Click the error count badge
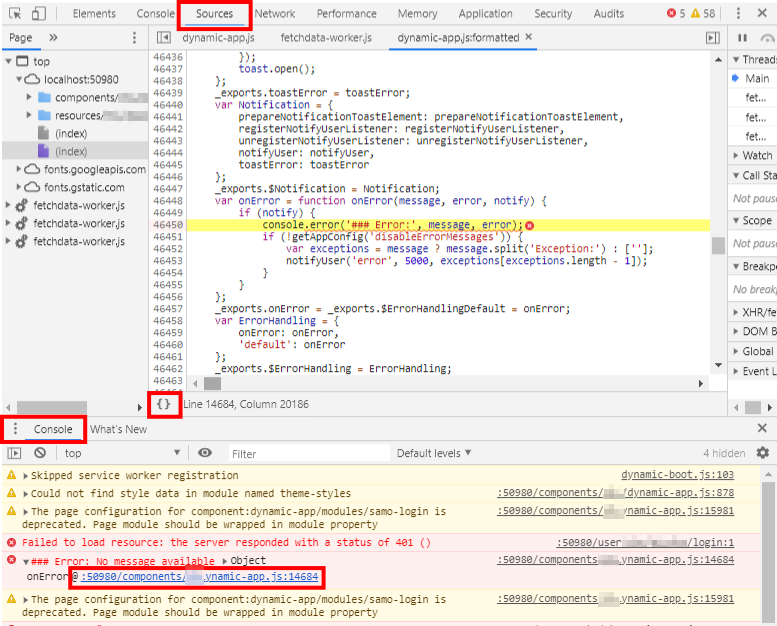The width and height of the screenshot is (777, 626). click(x=676, y=13)
